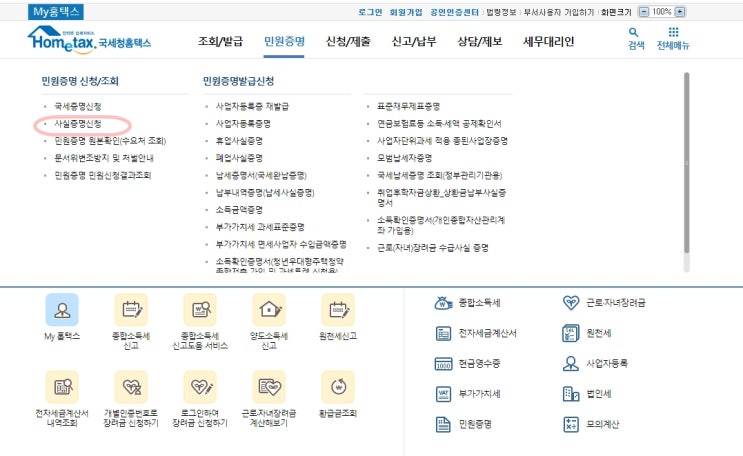Open the My홈택스 icon shortcut
This screenshot has height=456, width=743.
tap(62, 310)
